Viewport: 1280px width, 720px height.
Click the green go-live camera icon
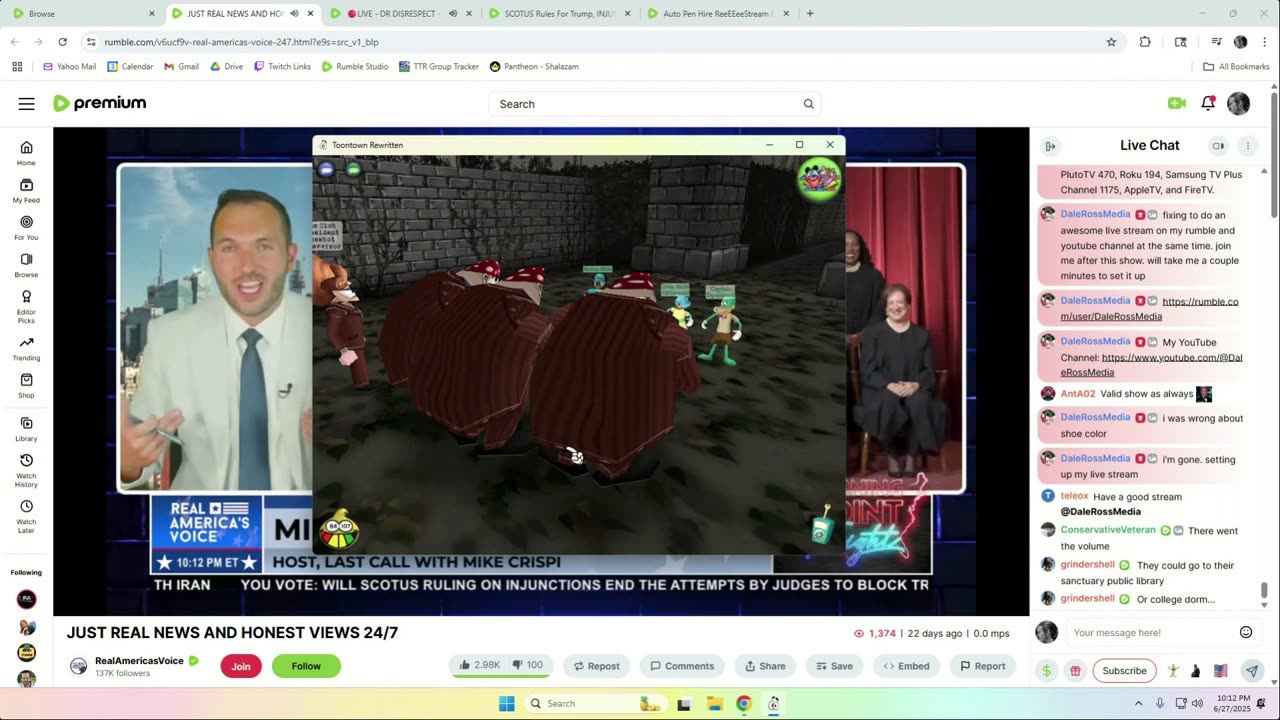click(1176, 103)
